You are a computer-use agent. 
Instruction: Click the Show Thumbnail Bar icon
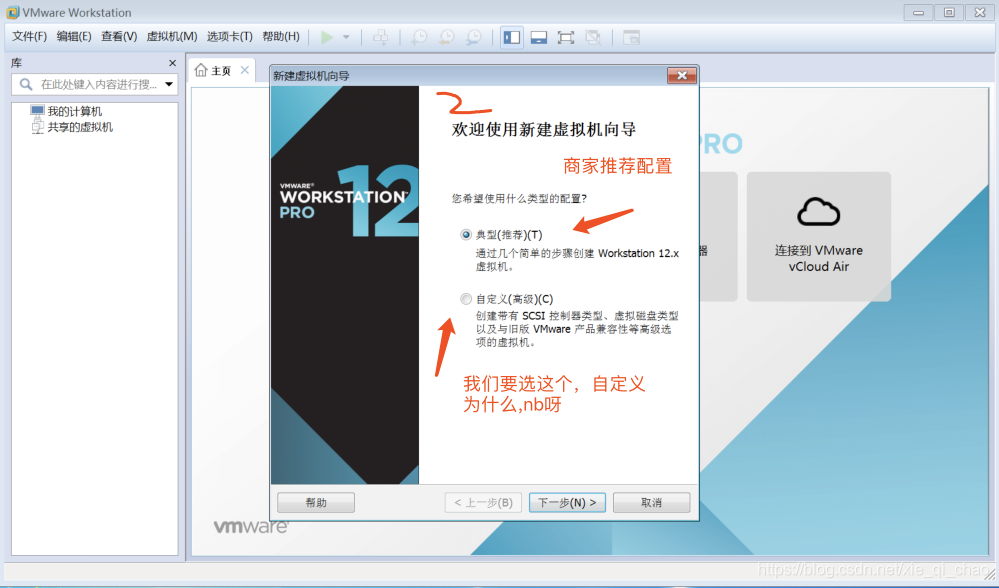click(538, 37)
